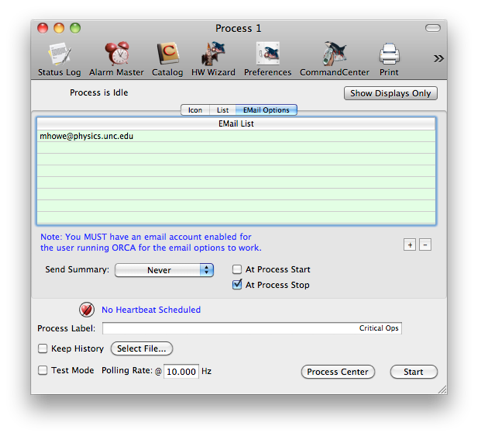The image size is (478, 437).
Task: Click the red heartbeat status icon
Action: [87, 310]
